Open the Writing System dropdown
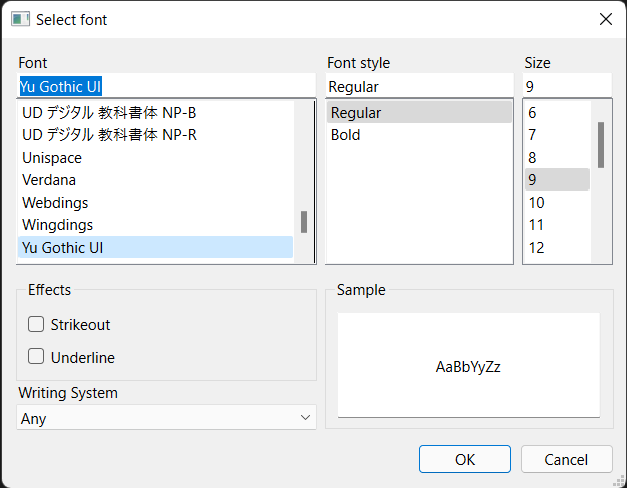627x488 pixels. (x=167, y=418)
